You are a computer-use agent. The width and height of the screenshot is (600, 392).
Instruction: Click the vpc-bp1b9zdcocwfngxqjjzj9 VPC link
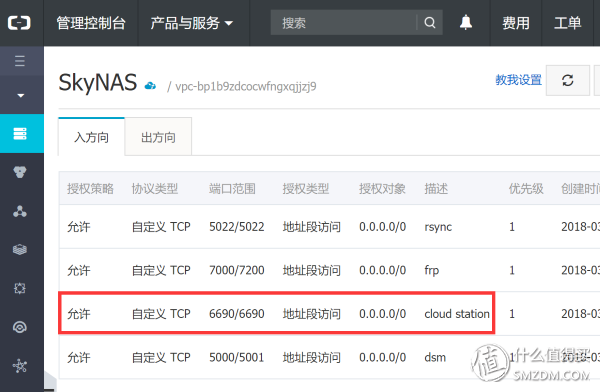(246, 87)
